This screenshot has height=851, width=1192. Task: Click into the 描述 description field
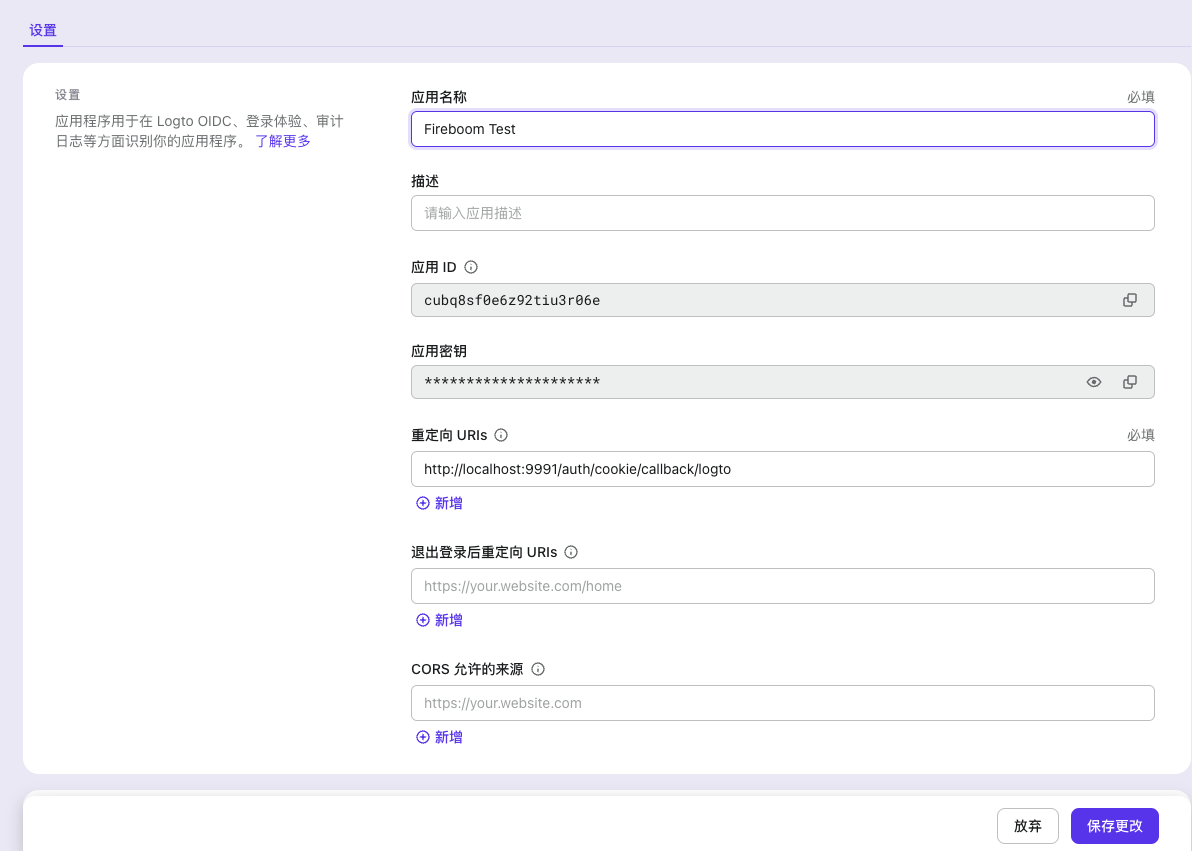[x=782, y=213]
